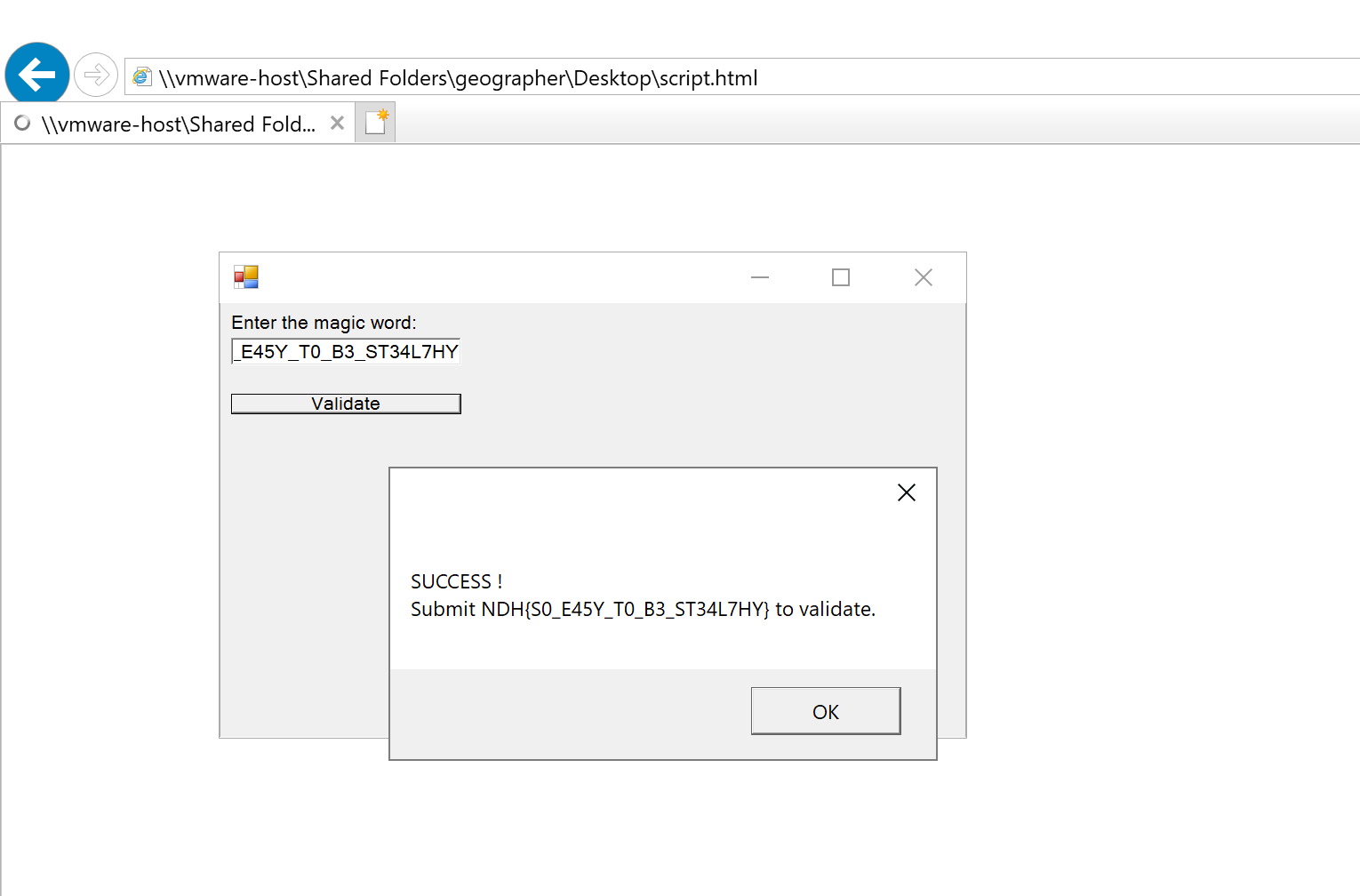The height and width of the screenshot is (896, 1360).
Task: Open a new browser tab
Action: coord(376,123)
